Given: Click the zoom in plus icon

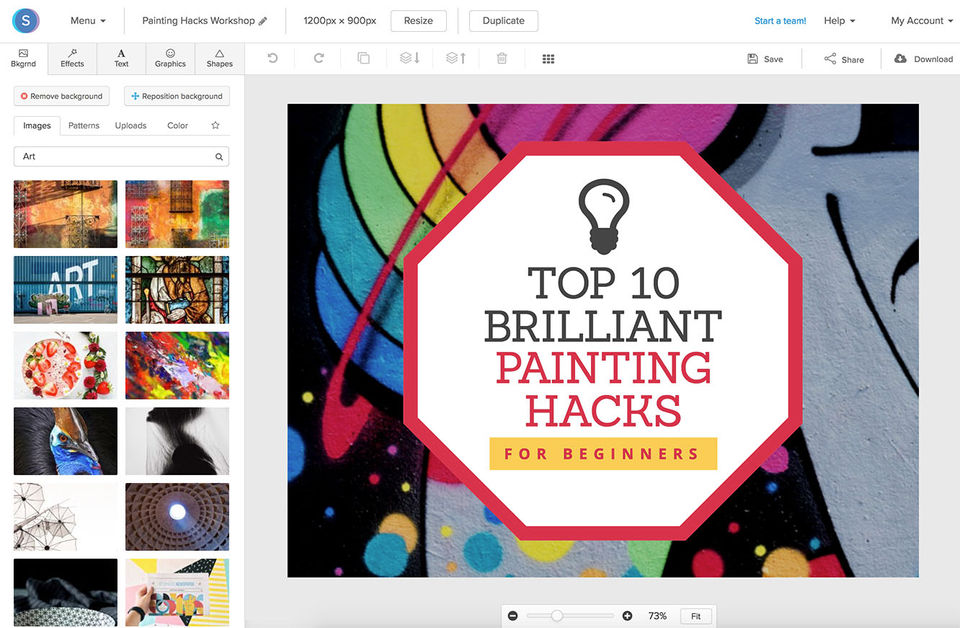Looking at the screenshot, I should pos(627,616).
